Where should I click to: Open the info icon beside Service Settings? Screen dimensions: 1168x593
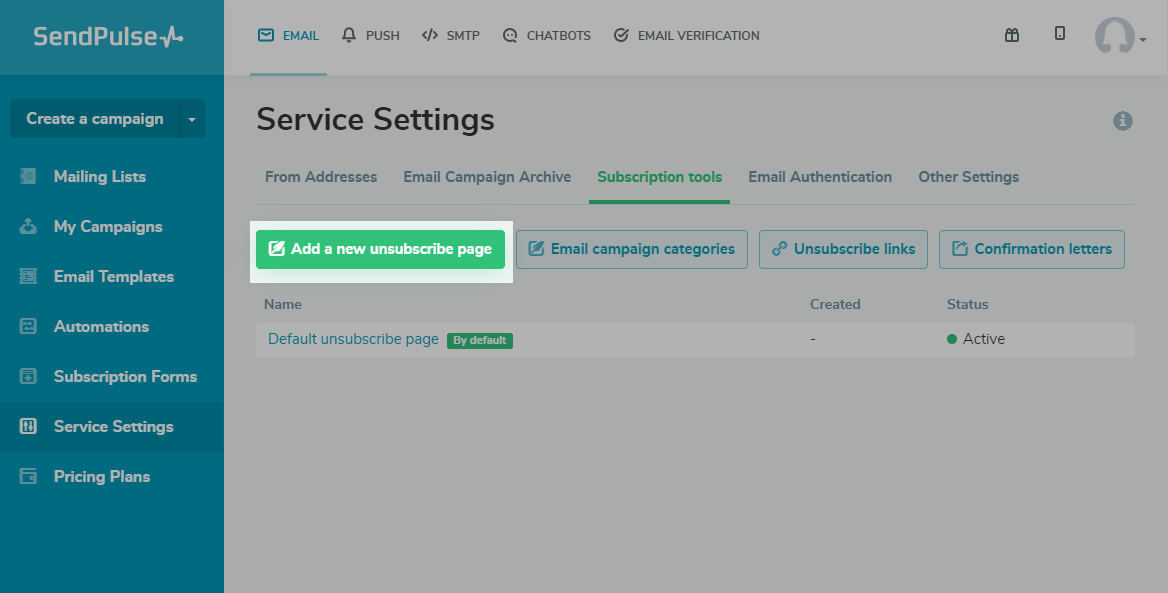click(x=1123, y=121)
